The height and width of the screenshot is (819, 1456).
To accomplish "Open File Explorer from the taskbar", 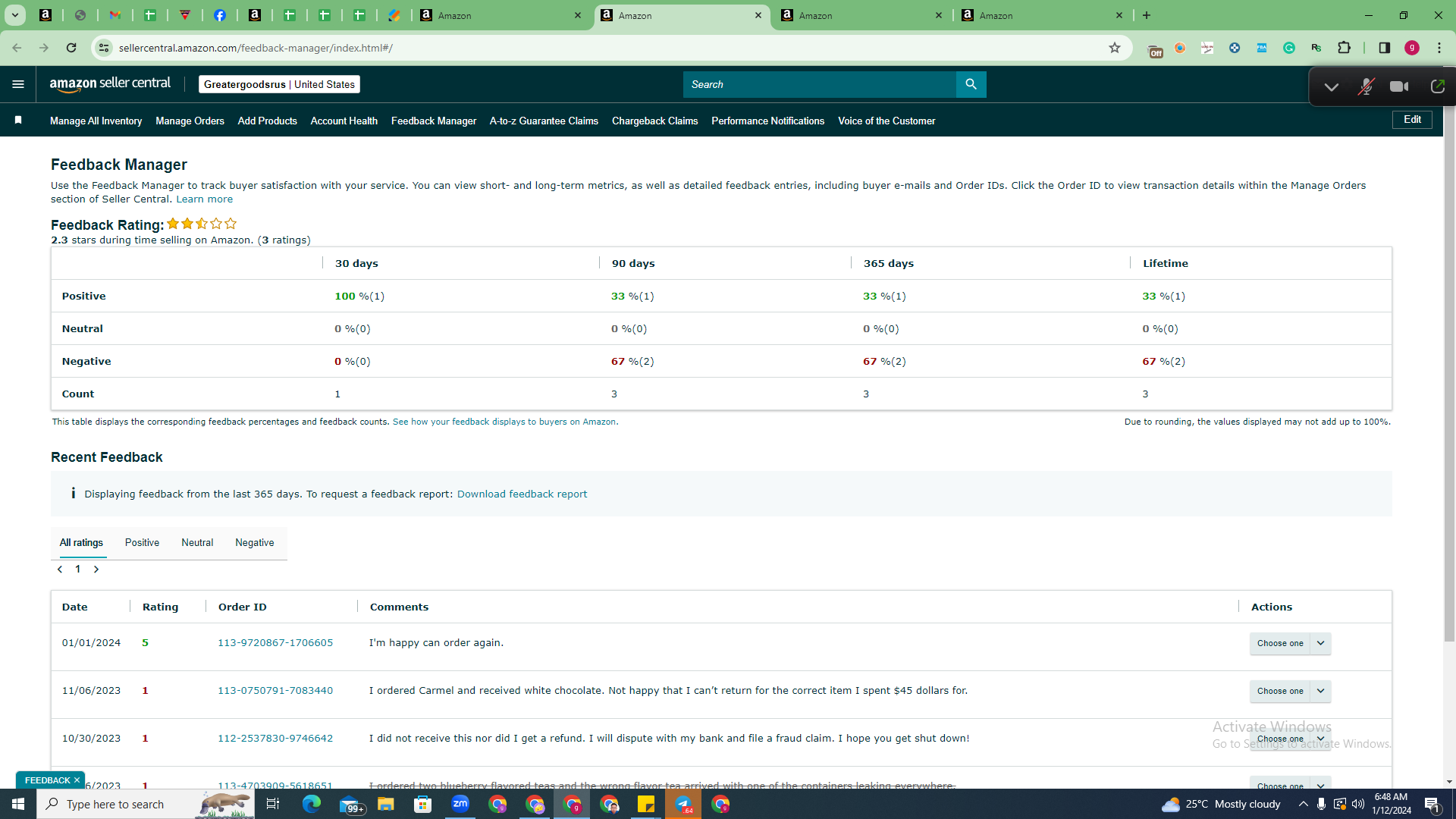I will (386, 804).
